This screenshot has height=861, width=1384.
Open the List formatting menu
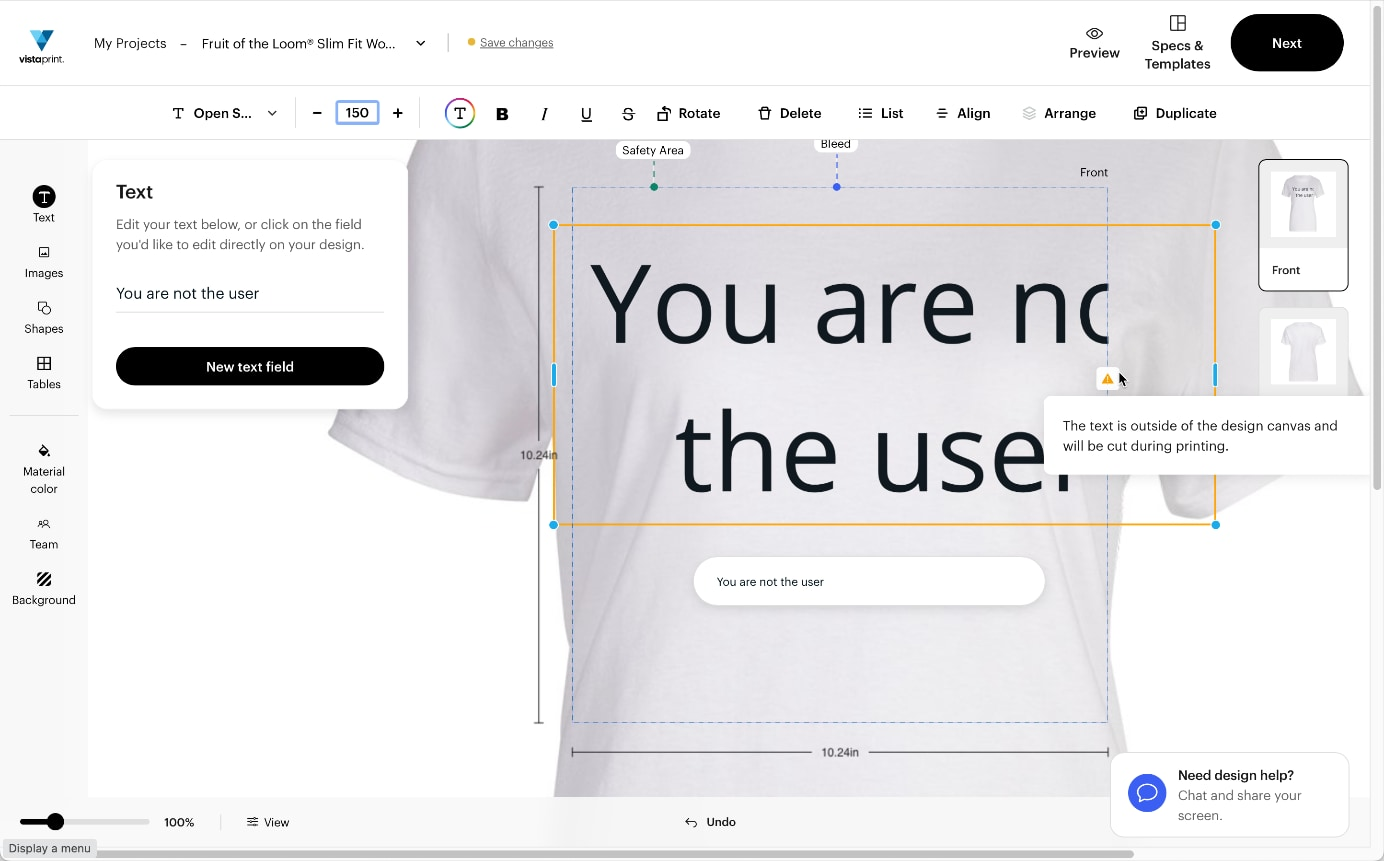[x=880, y=114]
